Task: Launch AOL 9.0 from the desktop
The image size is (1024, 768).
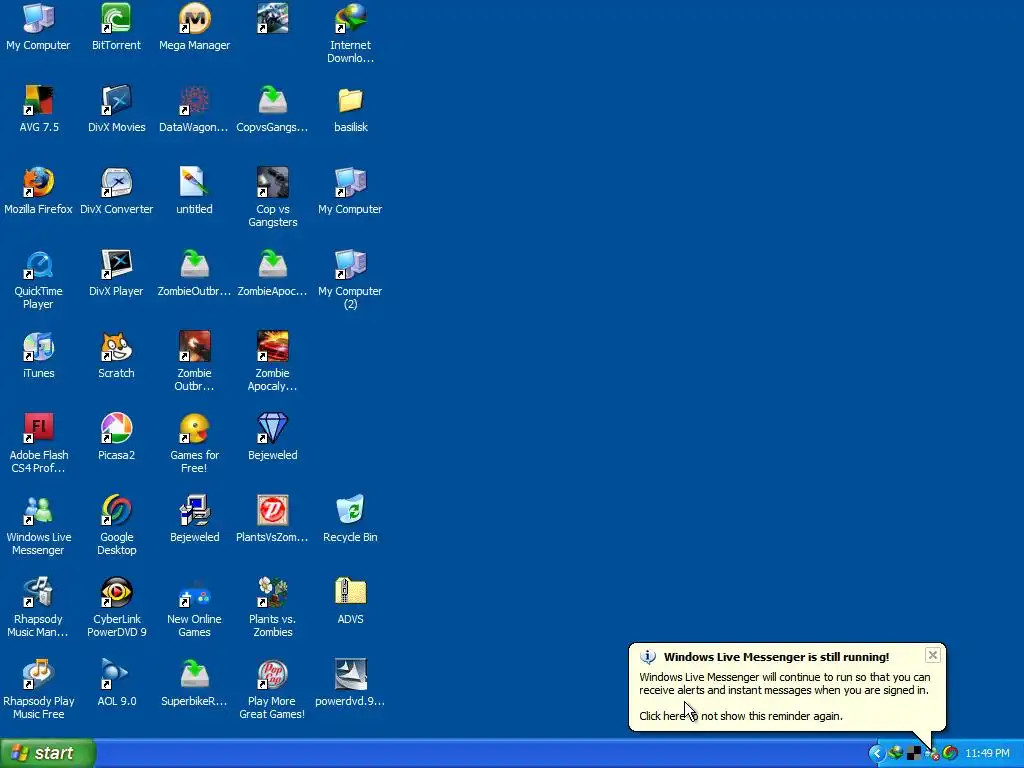Action: tap(116, 684)
